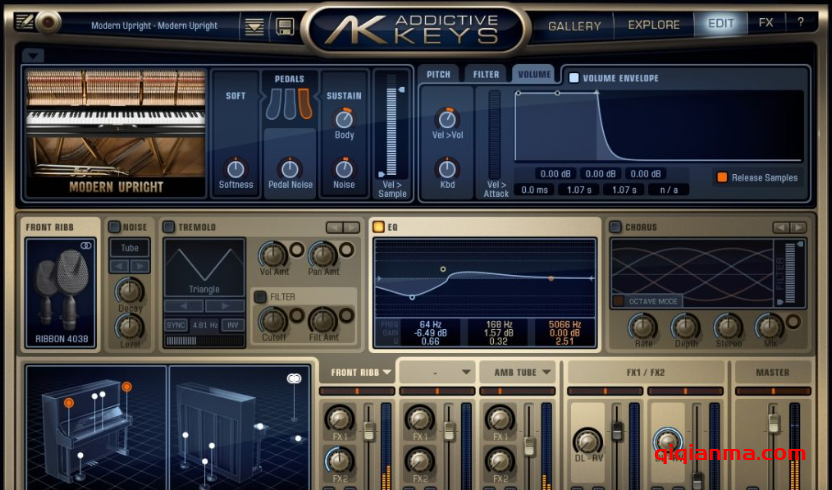832x490 pixels.
Task: Enable the Tremolo section toggle
Action: coord(169,227)
